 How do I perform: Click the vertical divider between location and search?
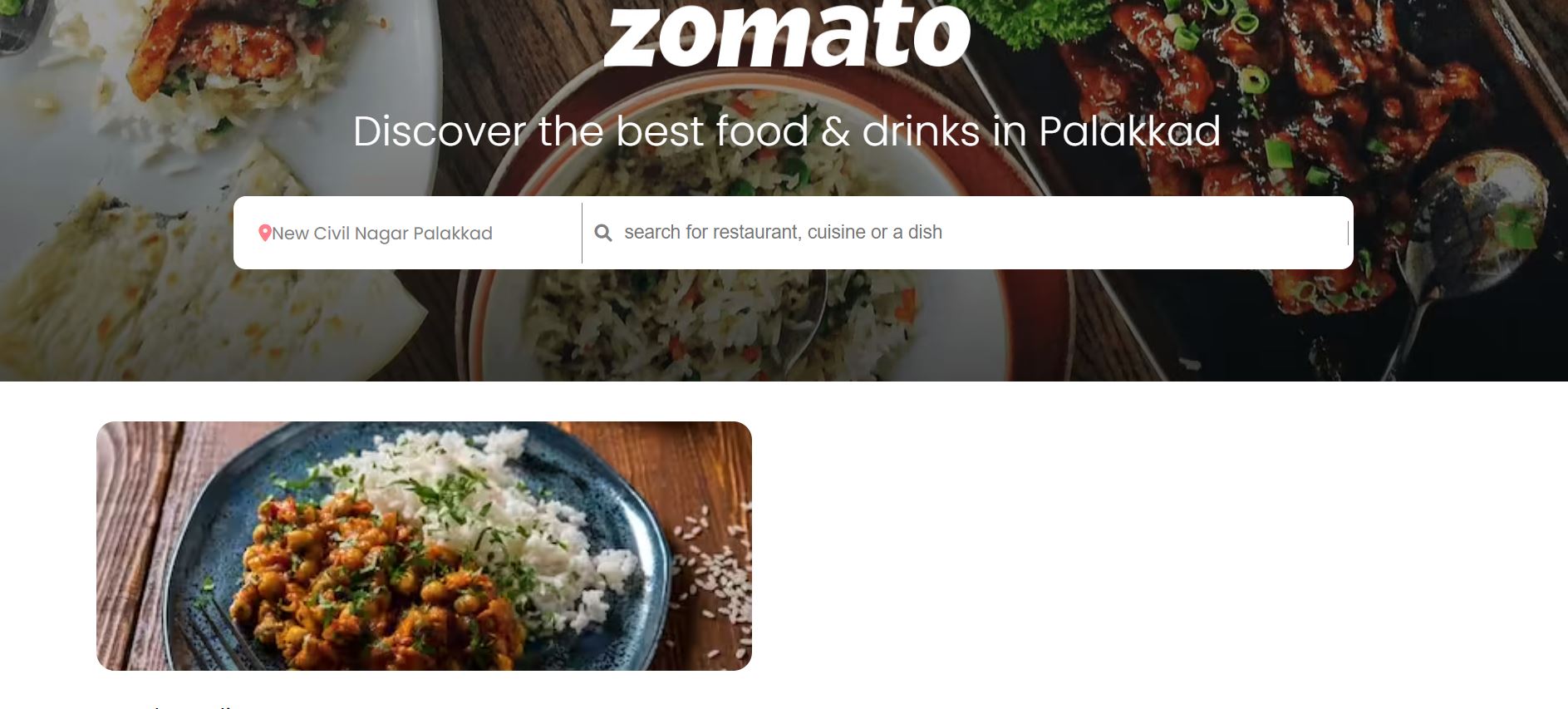click(582, 233)
